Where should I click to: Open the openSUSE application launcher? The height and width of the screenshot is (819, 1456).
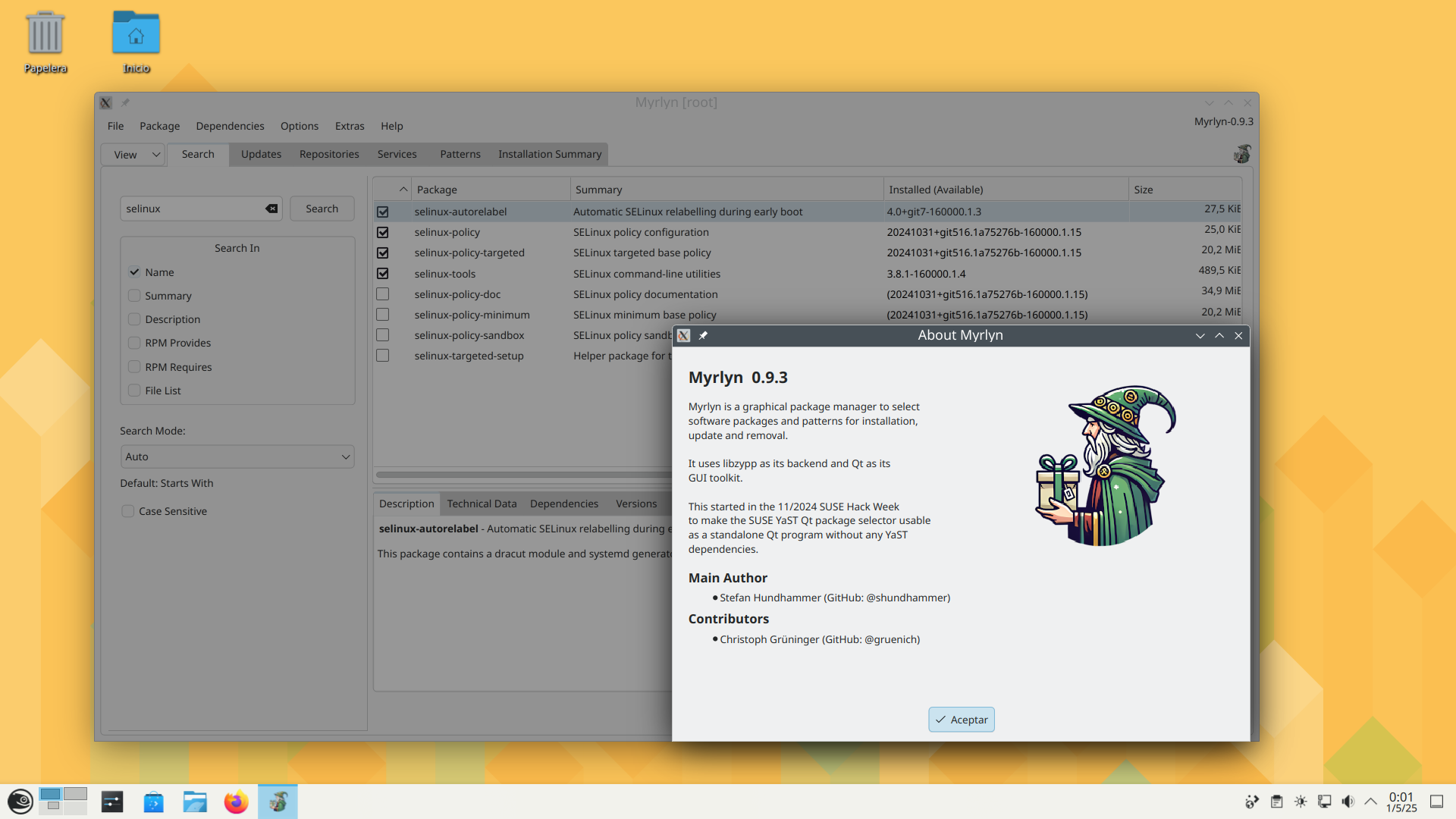coord(20,802)
